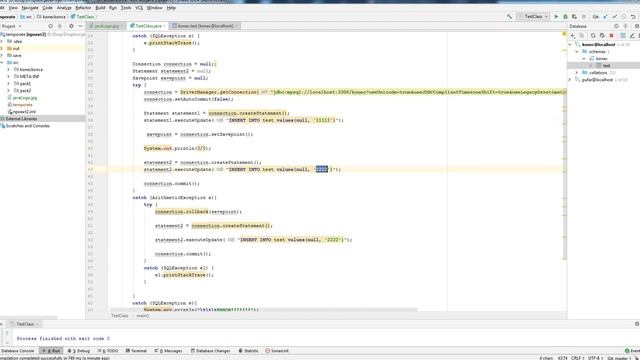
Task: Open the Help menu
Action: pos(171,8)
